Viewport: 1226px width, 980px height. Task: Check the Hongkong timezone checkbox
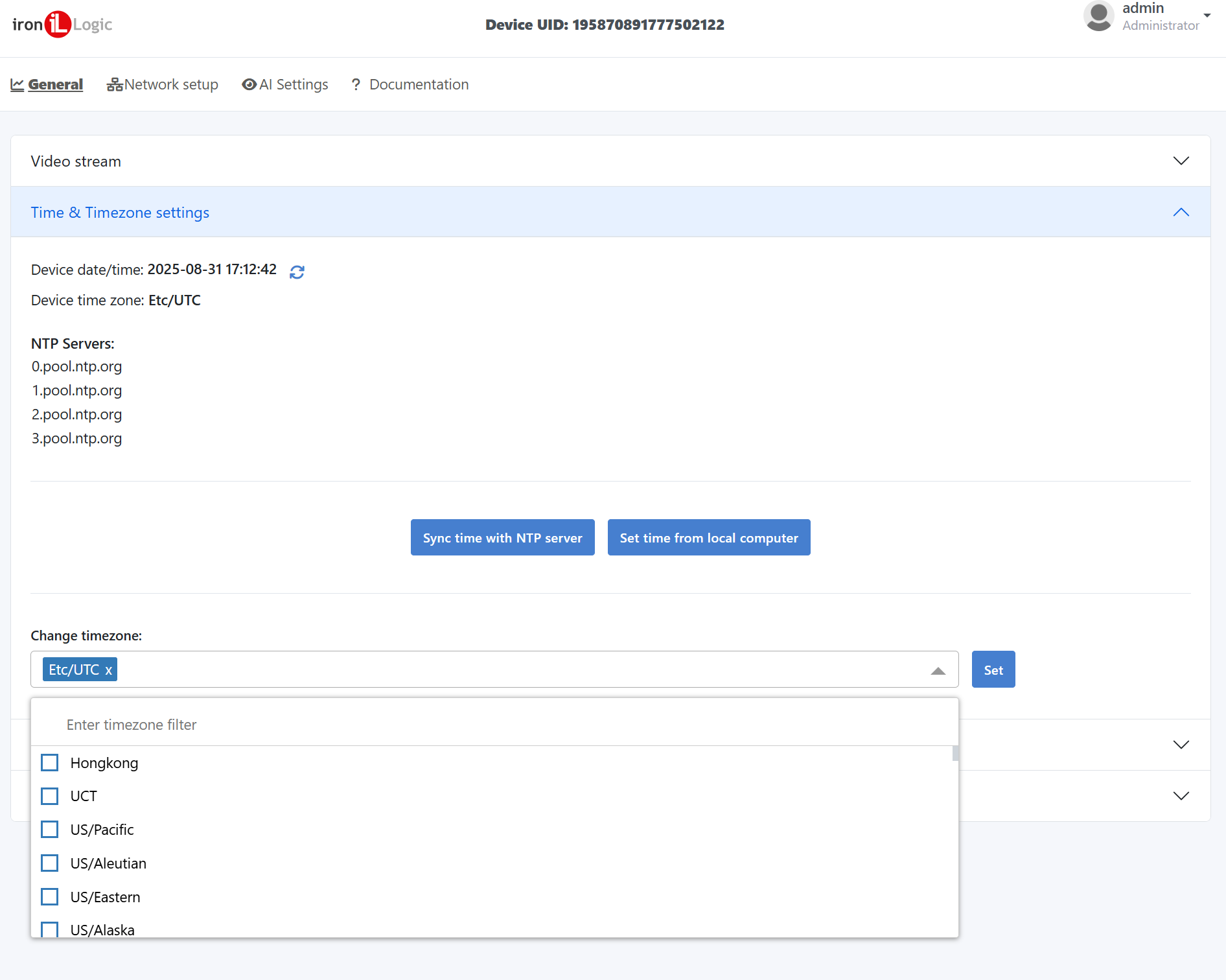click(x=50, y=763)
